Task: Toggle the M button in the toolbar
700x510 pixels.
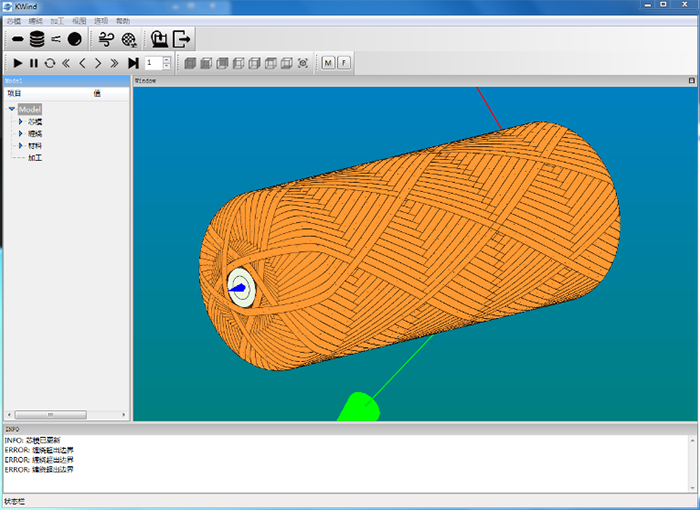Action: click(328, 63)
